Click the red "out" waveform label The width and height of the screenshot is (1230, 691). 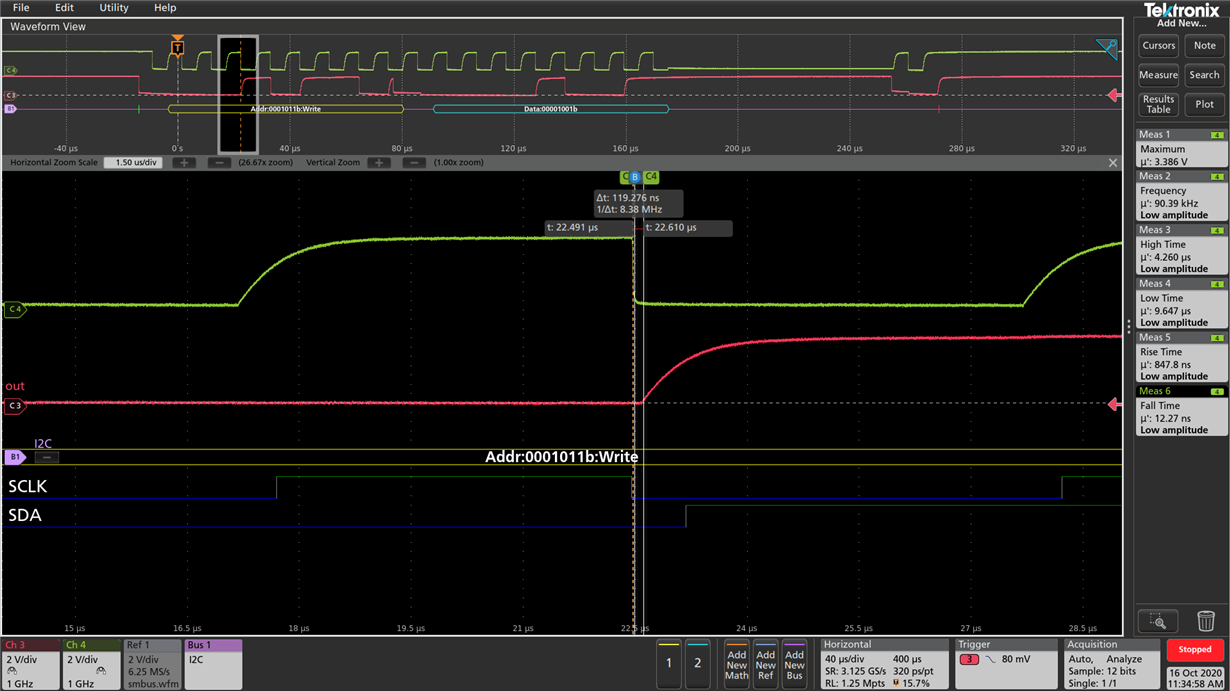coord(15,386)
